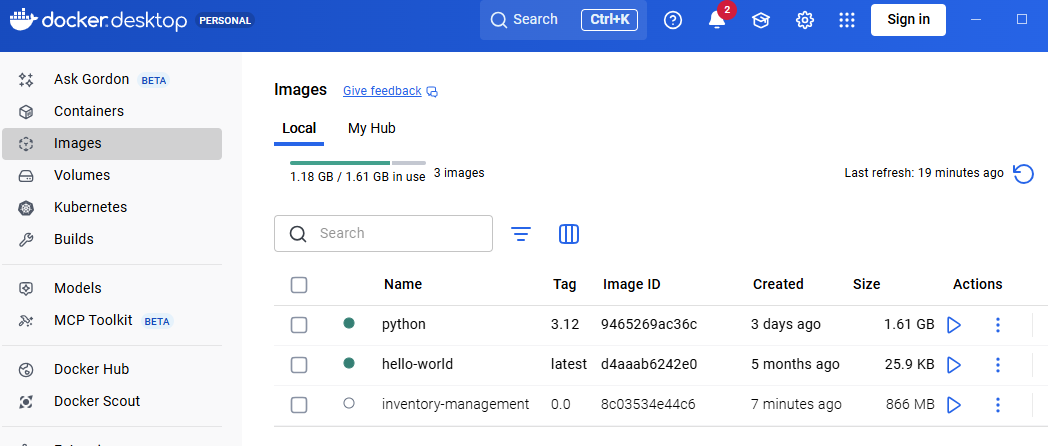Viewport: 1048px width, 446px height.
Task: Open Volumes in the sidebar
Action: tap(112, 176)
